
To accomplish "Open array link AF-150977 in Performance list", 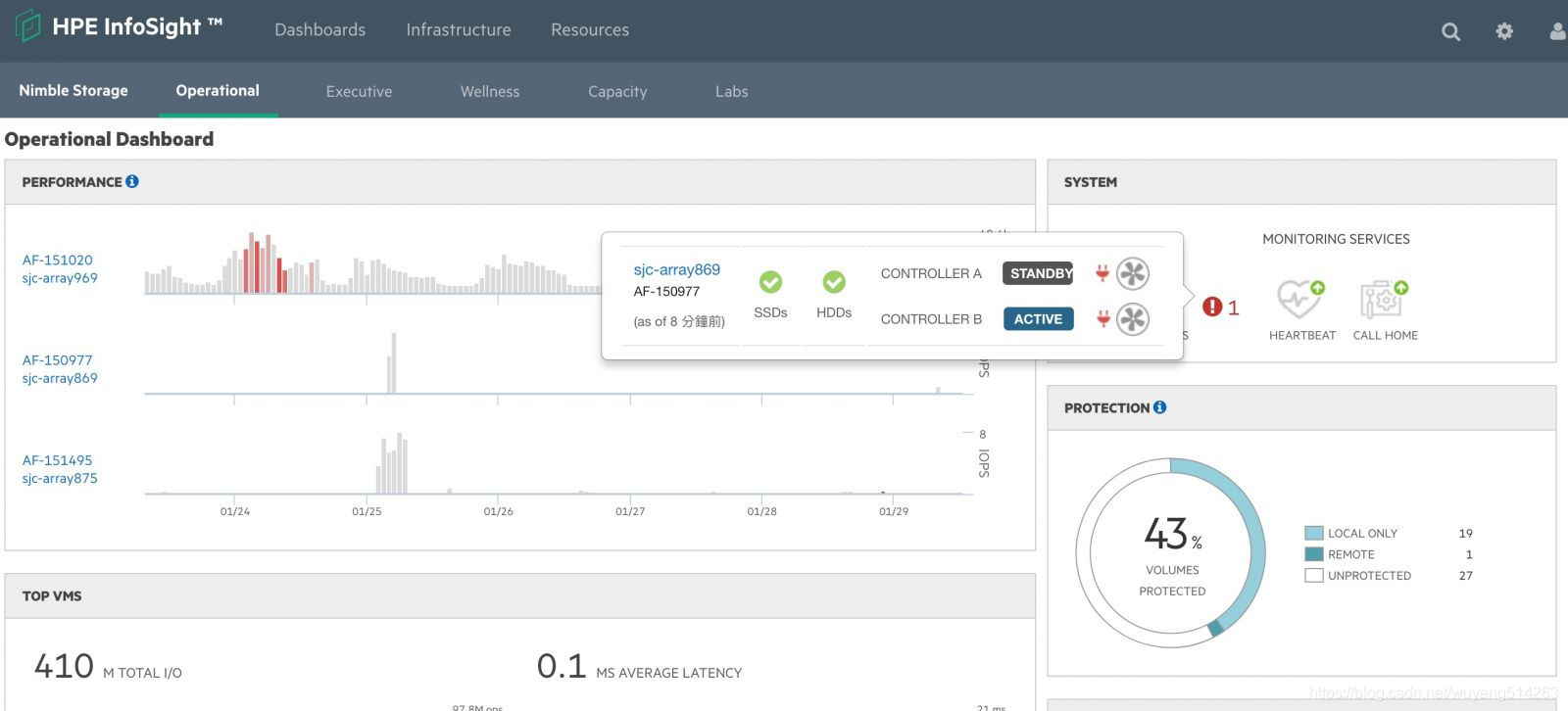I will click(58, 359).
